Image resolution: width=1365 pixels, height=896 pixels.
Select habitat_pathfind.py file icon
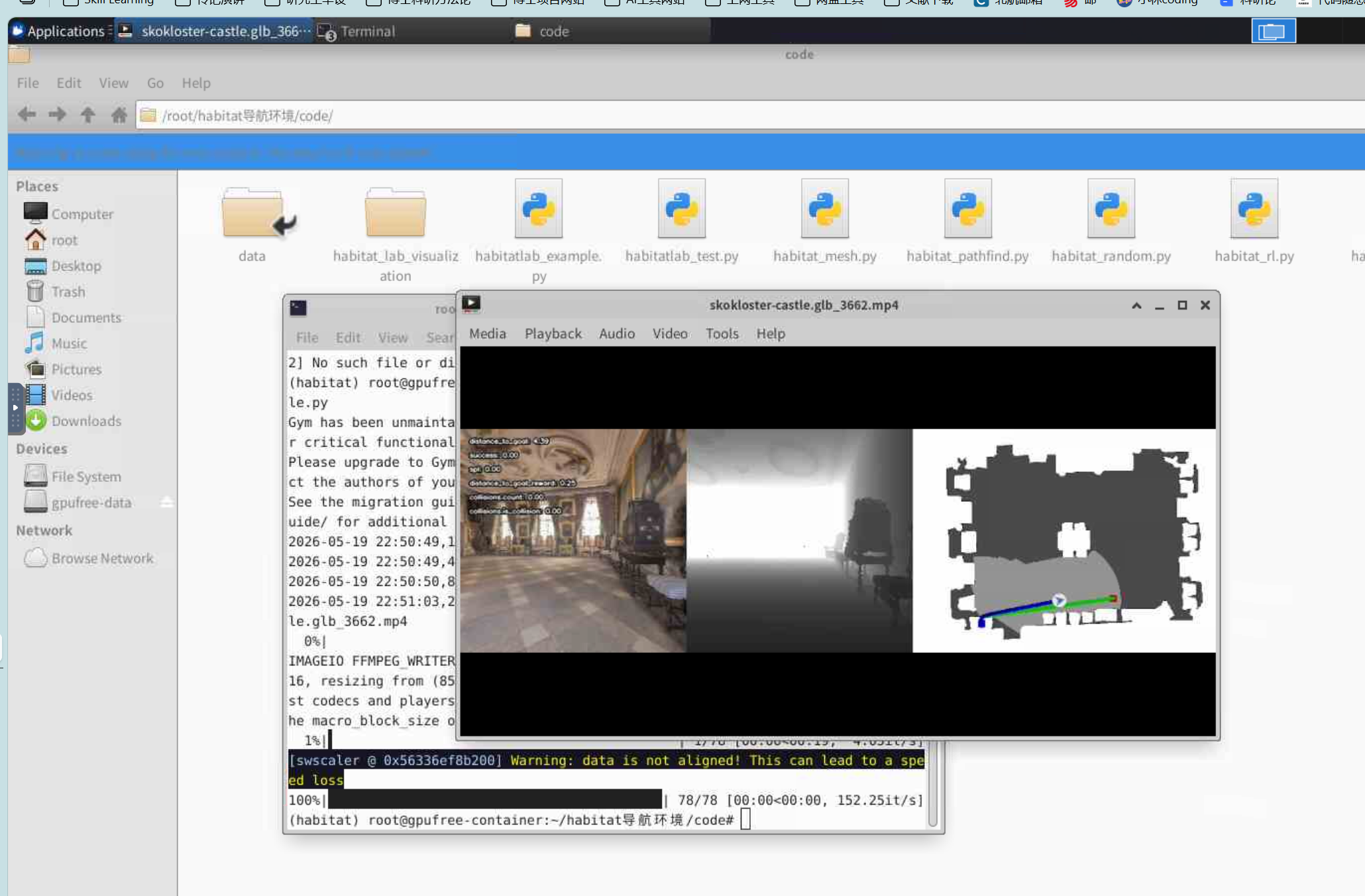[x=968, y=209]
